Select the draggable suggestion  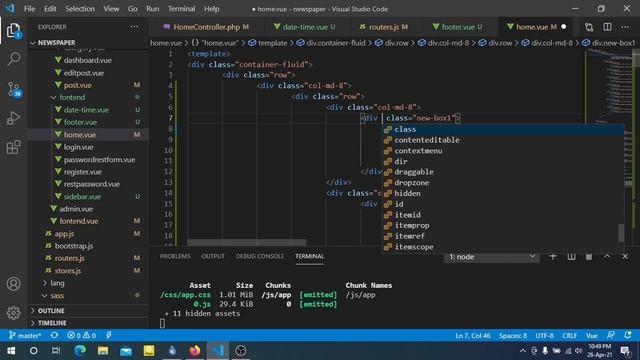point(502,172)
